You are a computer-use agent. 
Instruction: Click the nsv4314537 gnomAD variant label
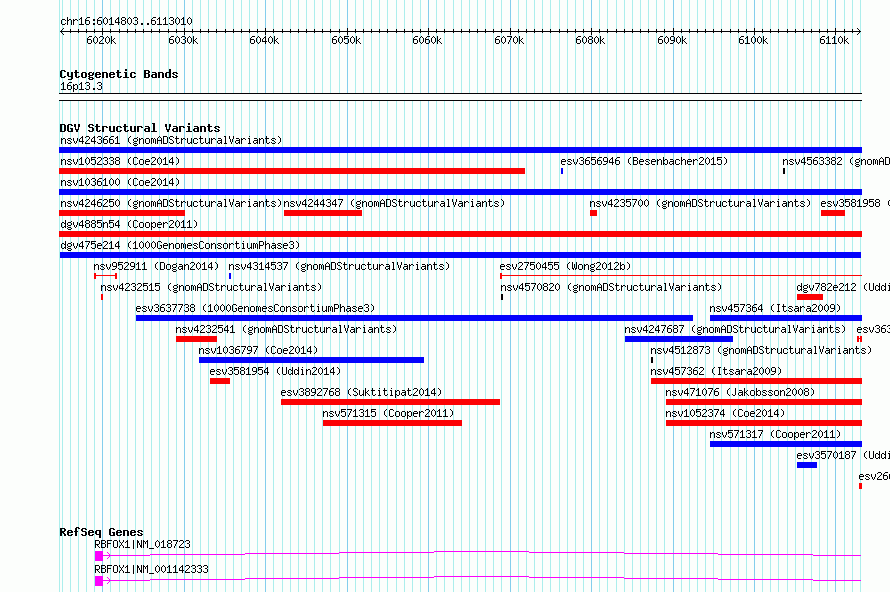point(339,266)
